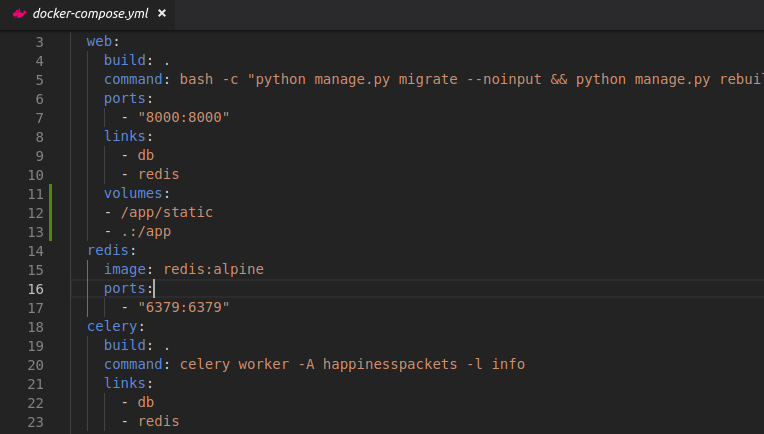Image resolution: width=764 pixels, height=434 pixels.
Task: Click the Docker file icon in the tab
Action: click(x=19, y=14)
